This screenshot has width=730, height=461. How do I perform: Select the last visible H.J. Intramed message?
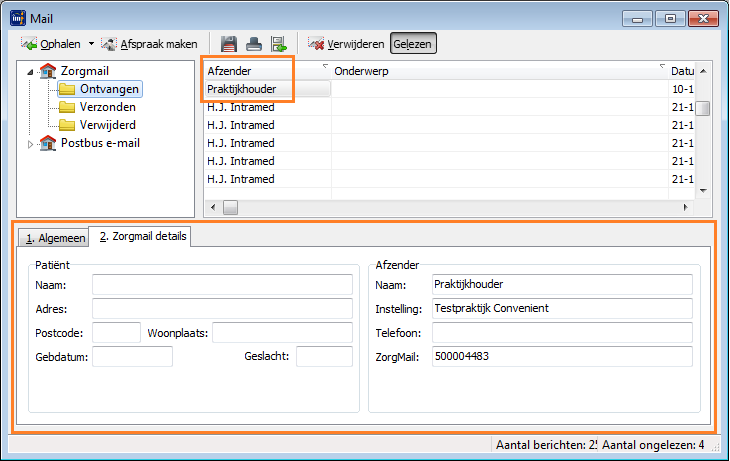click(x=449, y=179)
